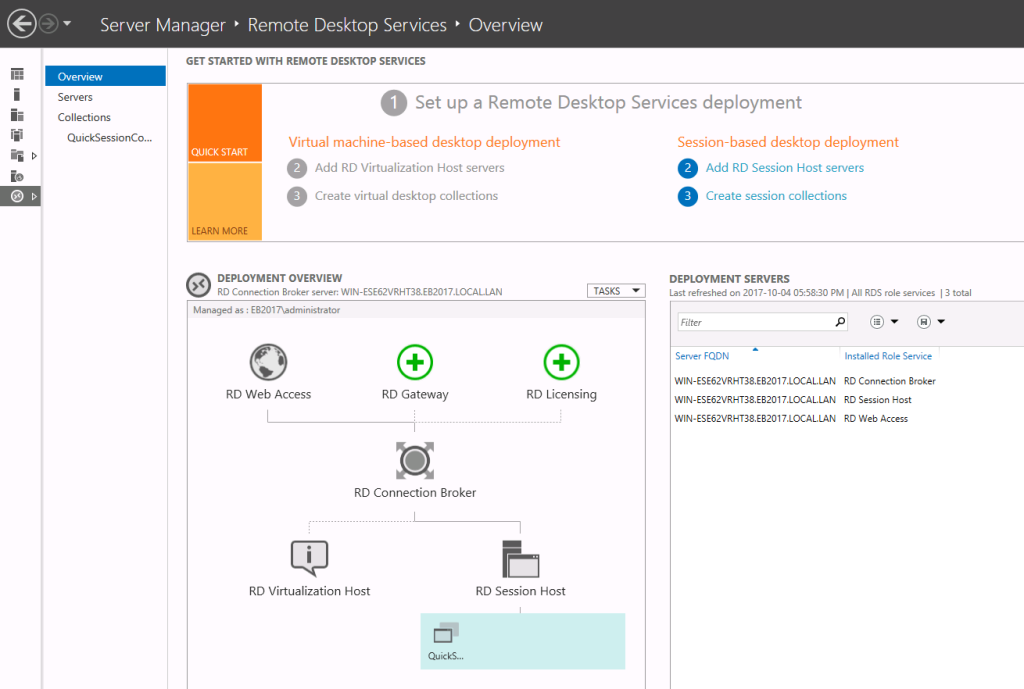
Task: Click the Create session collections link
Action: [x=776, y=196]
